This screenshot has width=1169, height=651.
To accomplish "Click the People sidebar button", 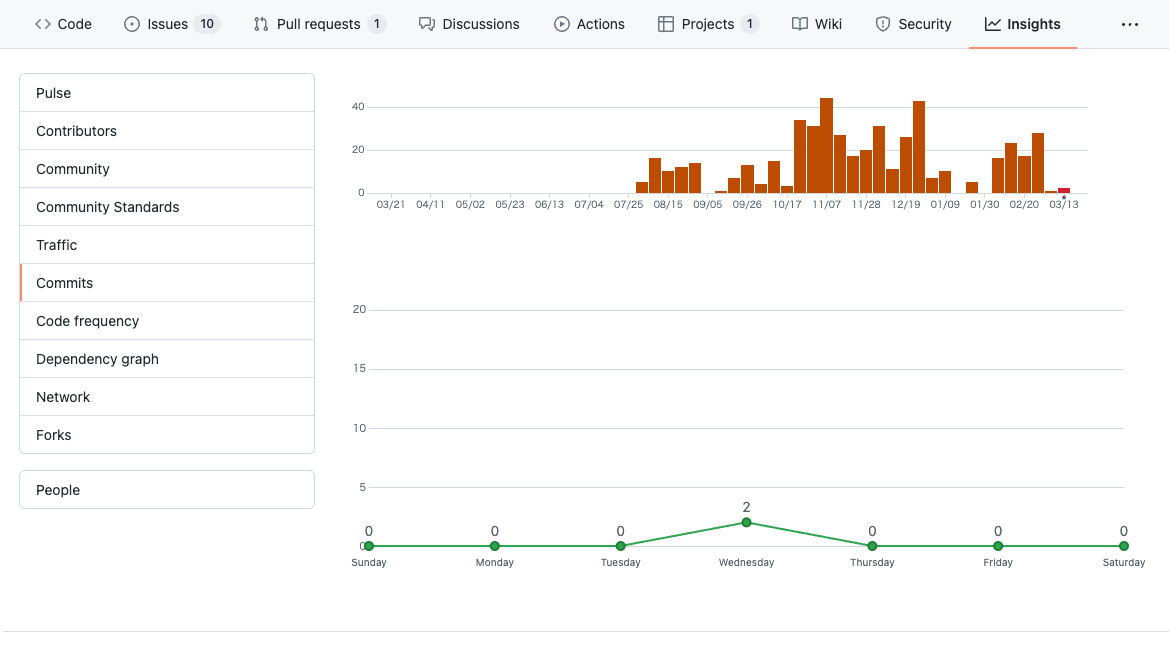I will click(x=167, y=490).
